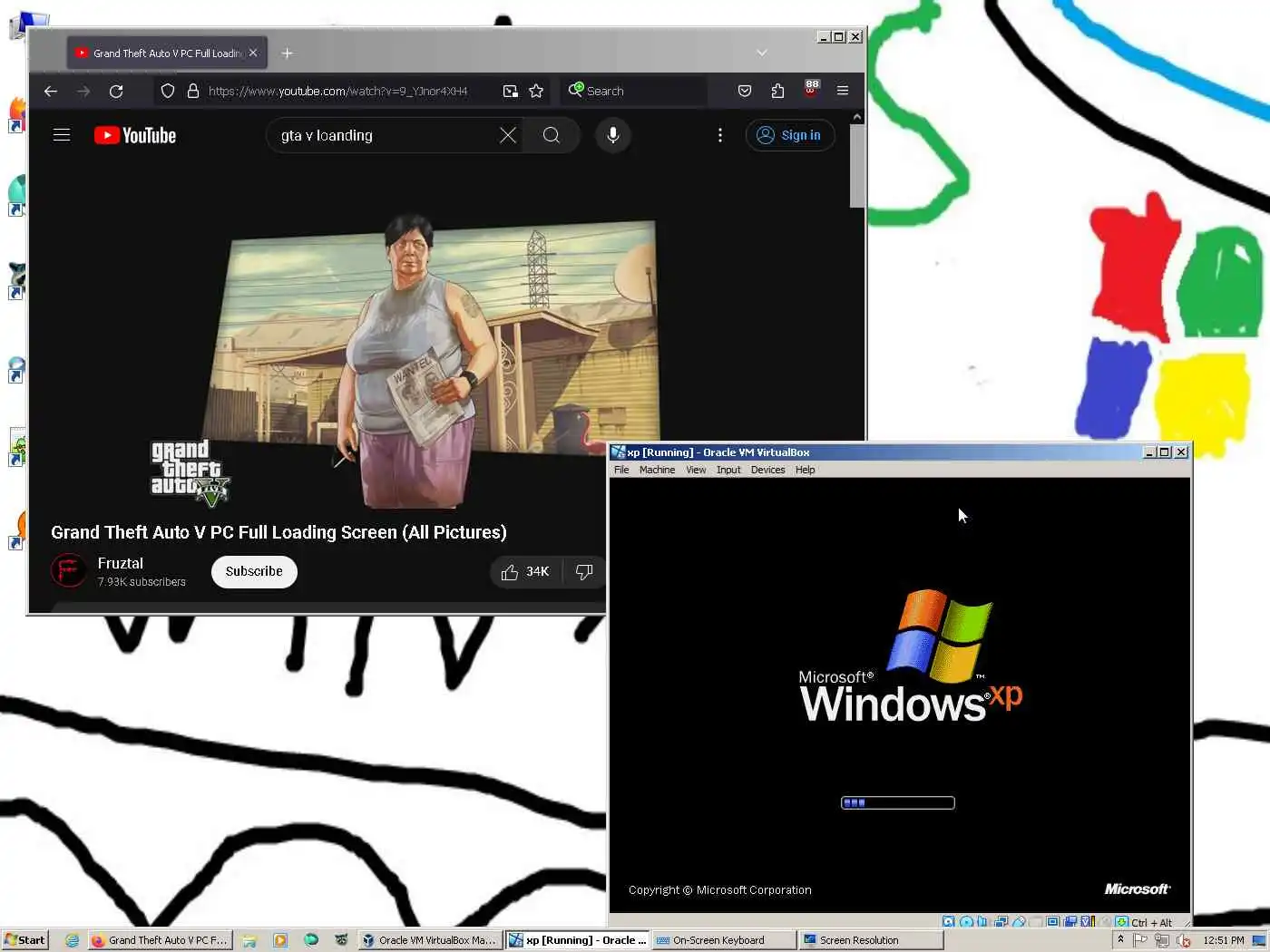
Task: Open a new Firefox tab
Action: [x=287, y=53]
